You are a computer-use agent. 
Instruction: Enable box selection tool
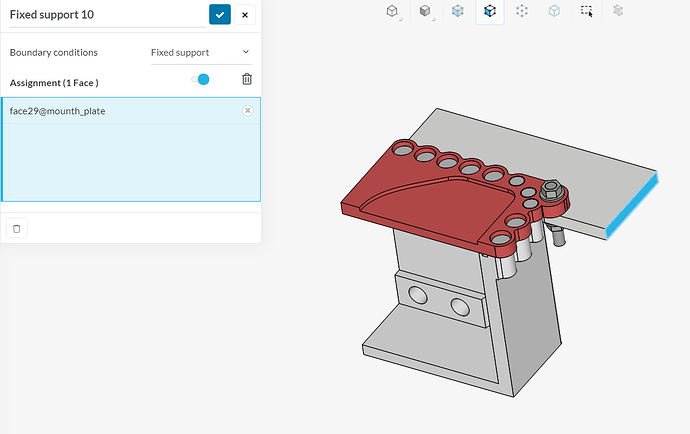(x=587, y=11)
